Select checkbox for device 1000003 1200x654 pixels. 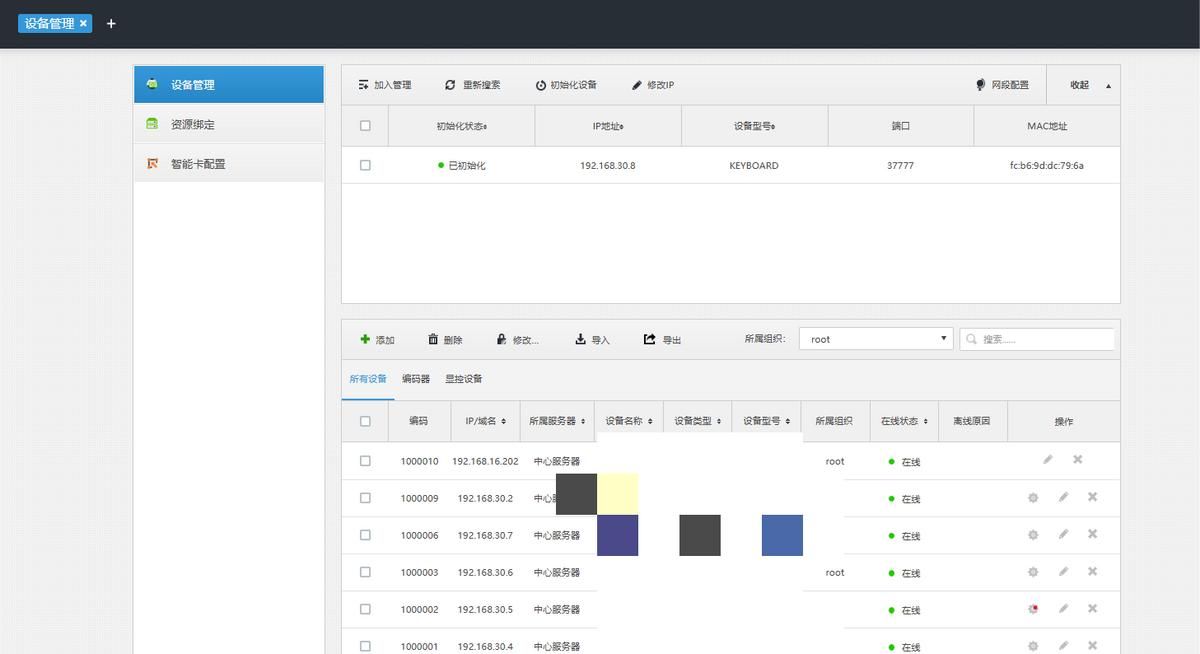coord(365,572)
